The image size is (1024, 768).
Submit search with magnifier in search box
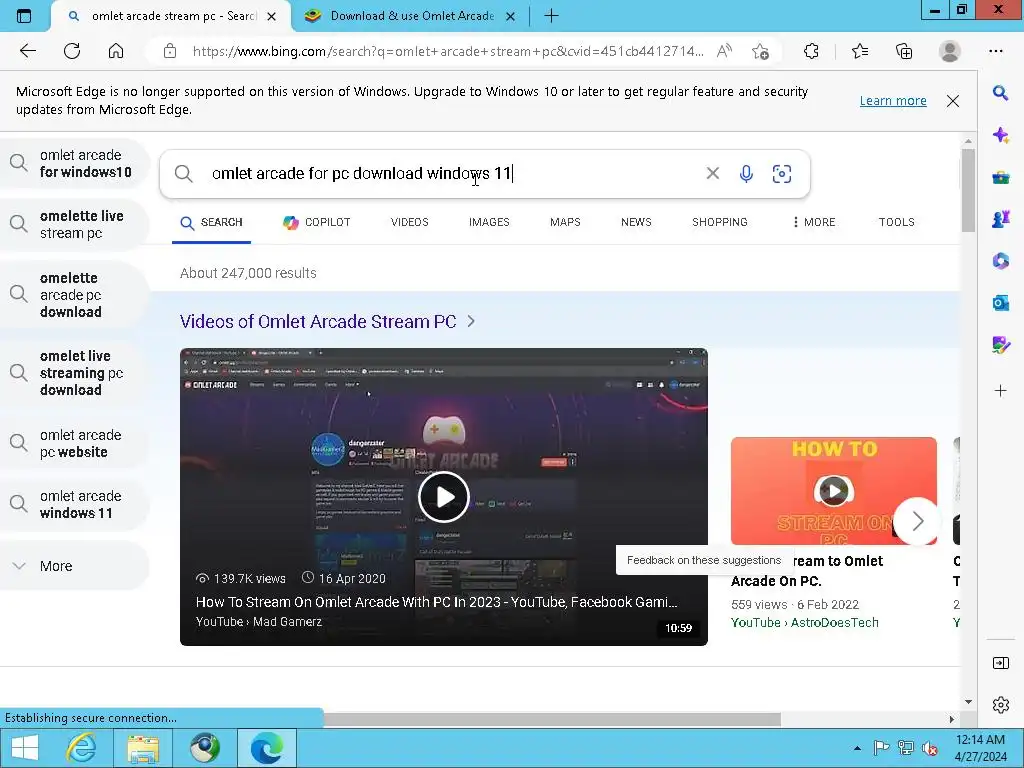click(x=184, y=174)
